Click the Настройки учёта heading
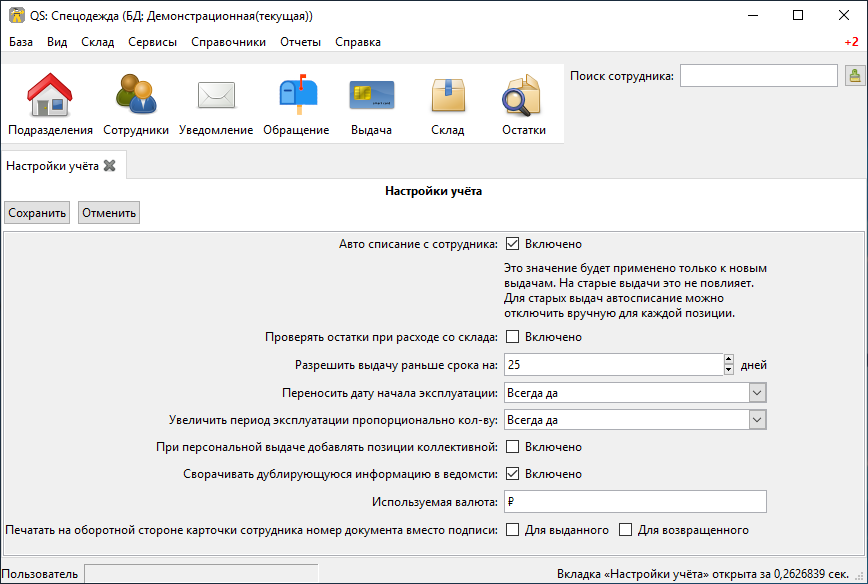Image resolution: width=868 pixels, height=584 pixels. (x=433, y=191)
